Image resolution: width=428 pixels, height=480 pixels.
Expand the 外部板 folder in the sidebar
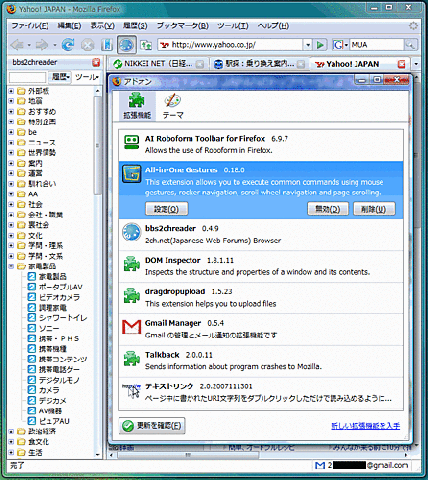11,91
